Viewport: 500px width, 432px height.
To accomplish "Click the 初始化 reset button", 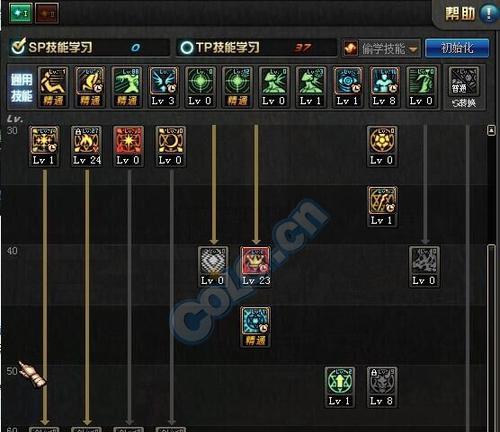I will 457,48.
